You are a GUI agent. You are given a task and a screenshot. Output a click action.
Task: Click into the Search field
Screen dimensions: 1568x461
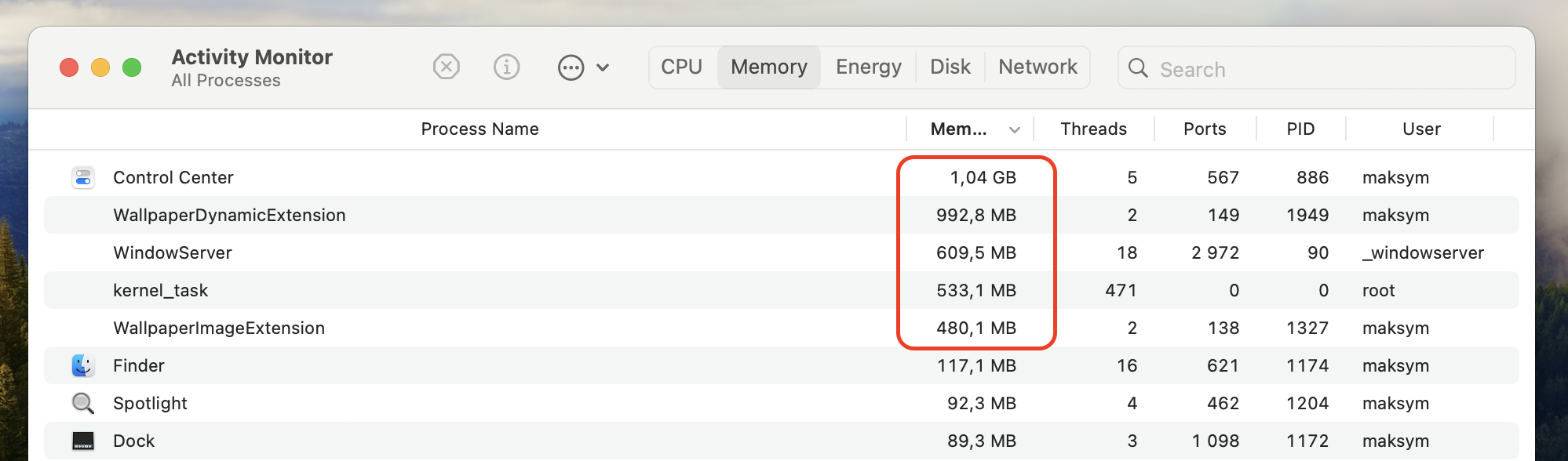[x=1326, y=69]
